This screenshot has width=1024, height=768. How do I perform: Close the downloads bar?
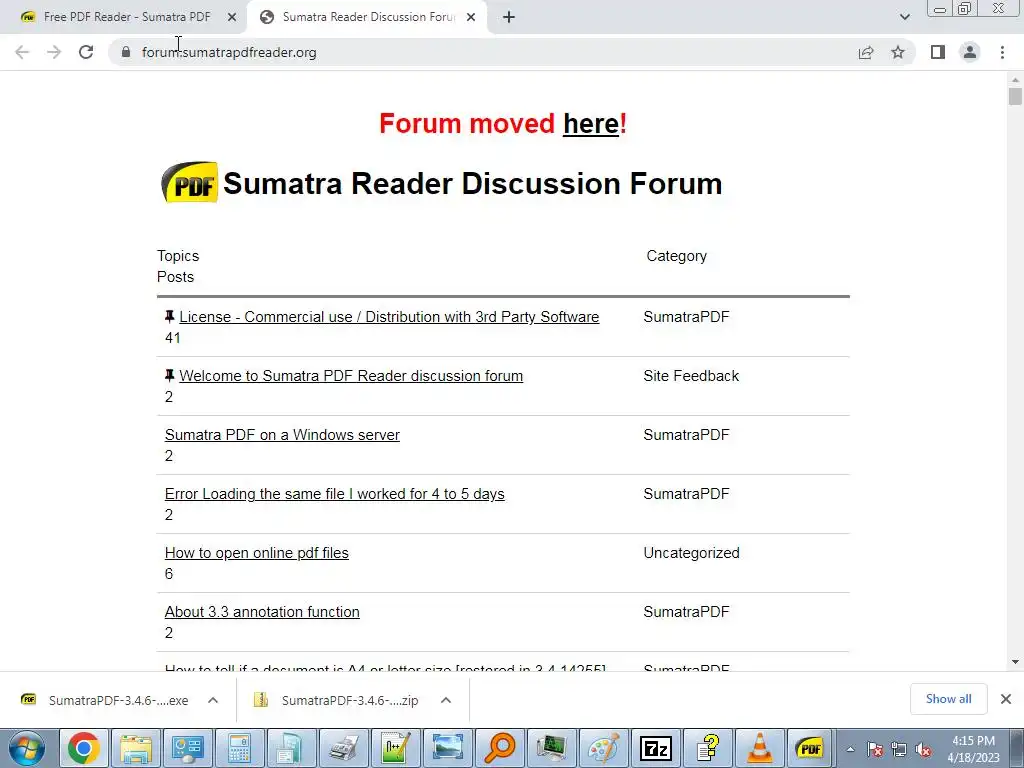pyautogui.click(x=1006, y=699)
